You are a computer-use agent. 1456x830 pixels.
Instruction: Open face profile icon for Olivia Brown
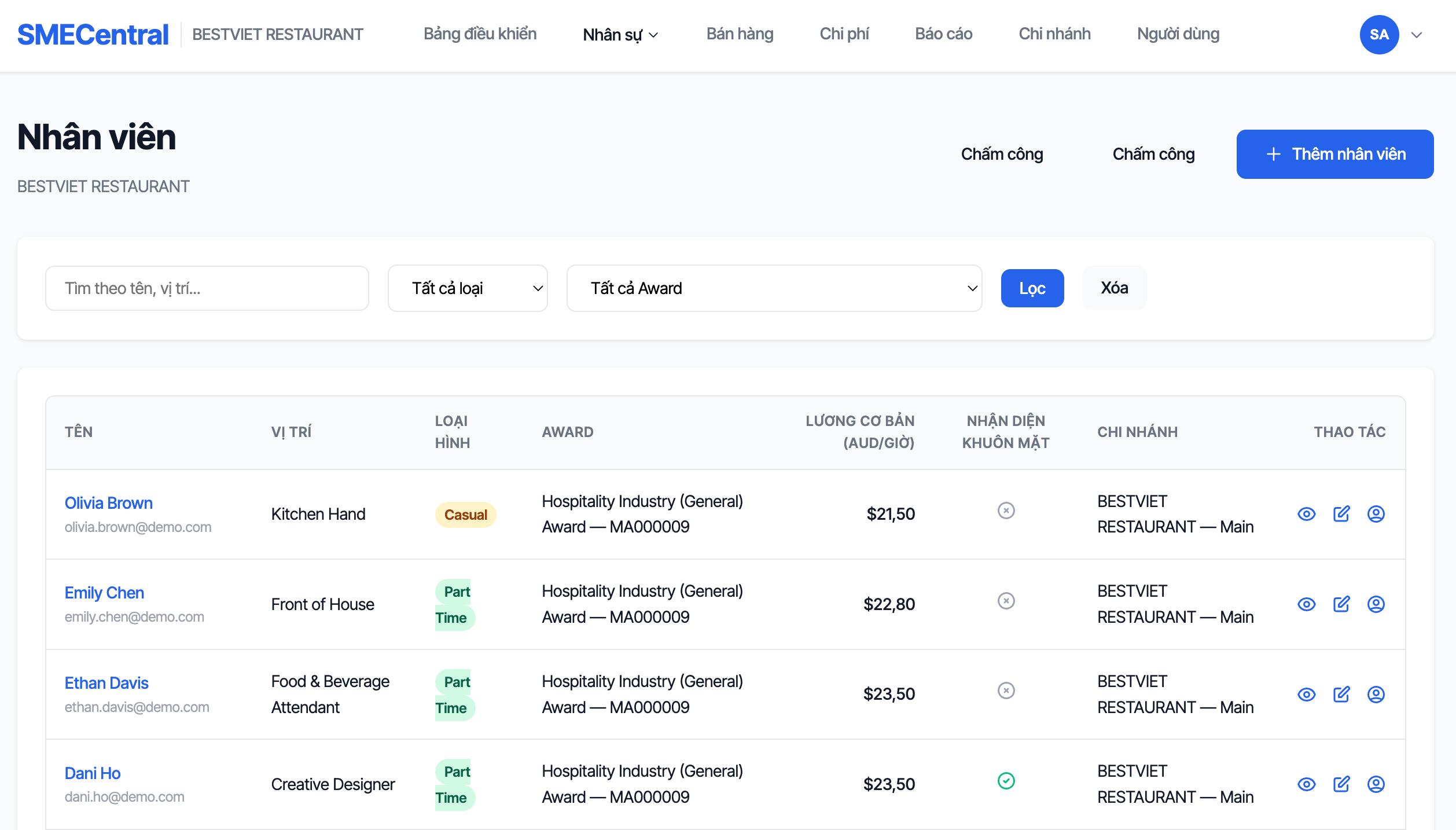[x=1376, y=514]
